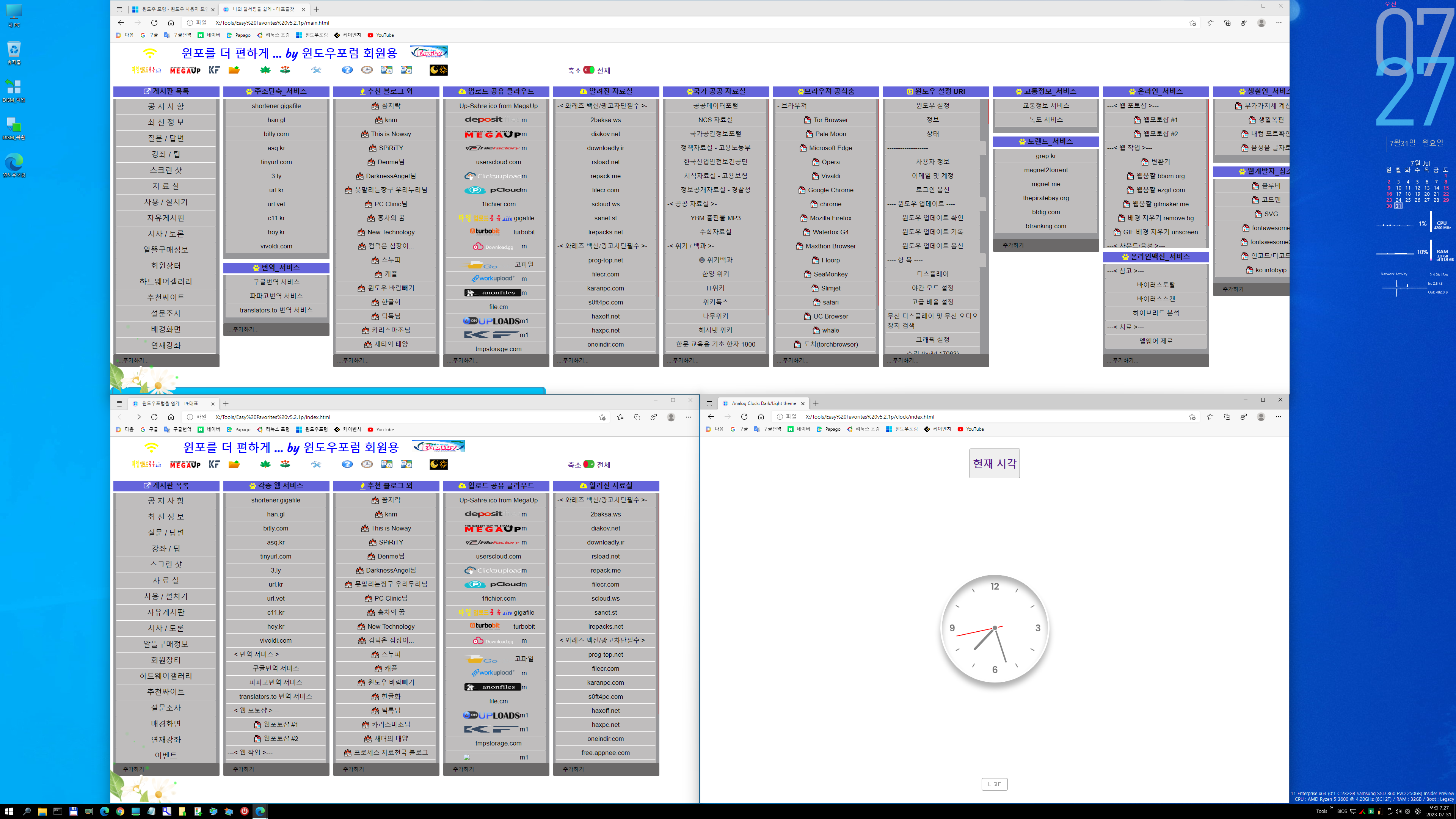The height and width of the screenshot is (819, 1456).
Task: Open thepiratebay.org link in 토렌트_서비스
Action: (x=1046, y=198)
